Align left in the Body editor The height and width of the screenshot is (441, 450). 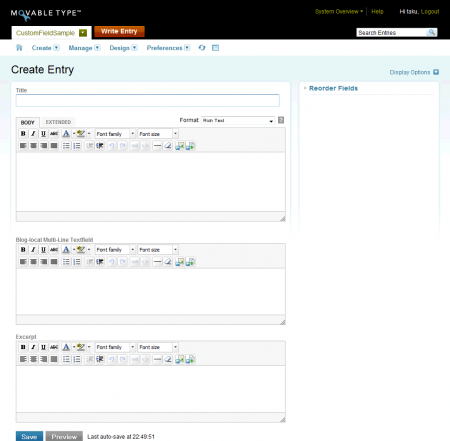(x=23, y=146)
